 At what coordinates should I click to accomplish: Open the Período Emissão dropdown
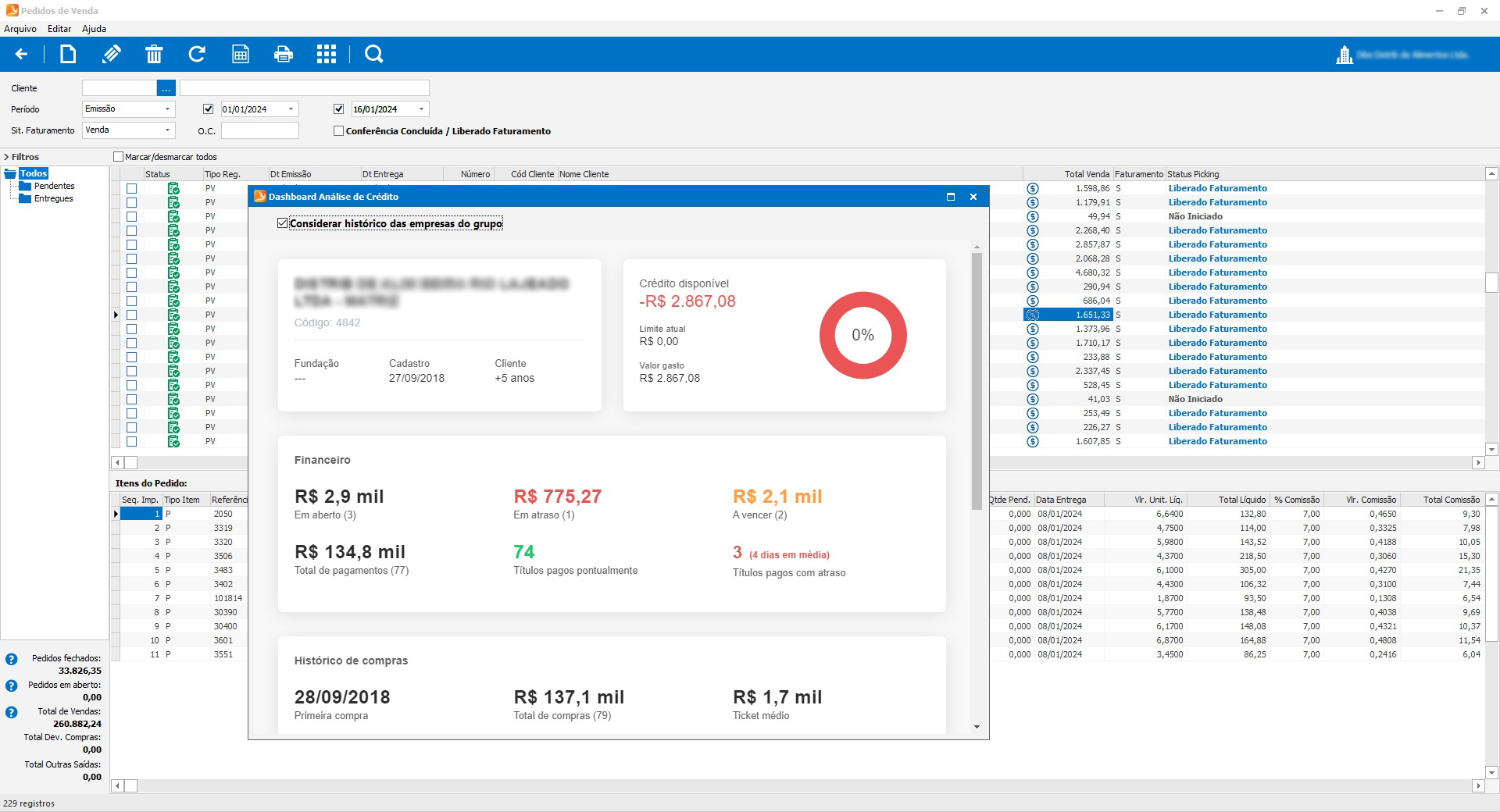167,109
